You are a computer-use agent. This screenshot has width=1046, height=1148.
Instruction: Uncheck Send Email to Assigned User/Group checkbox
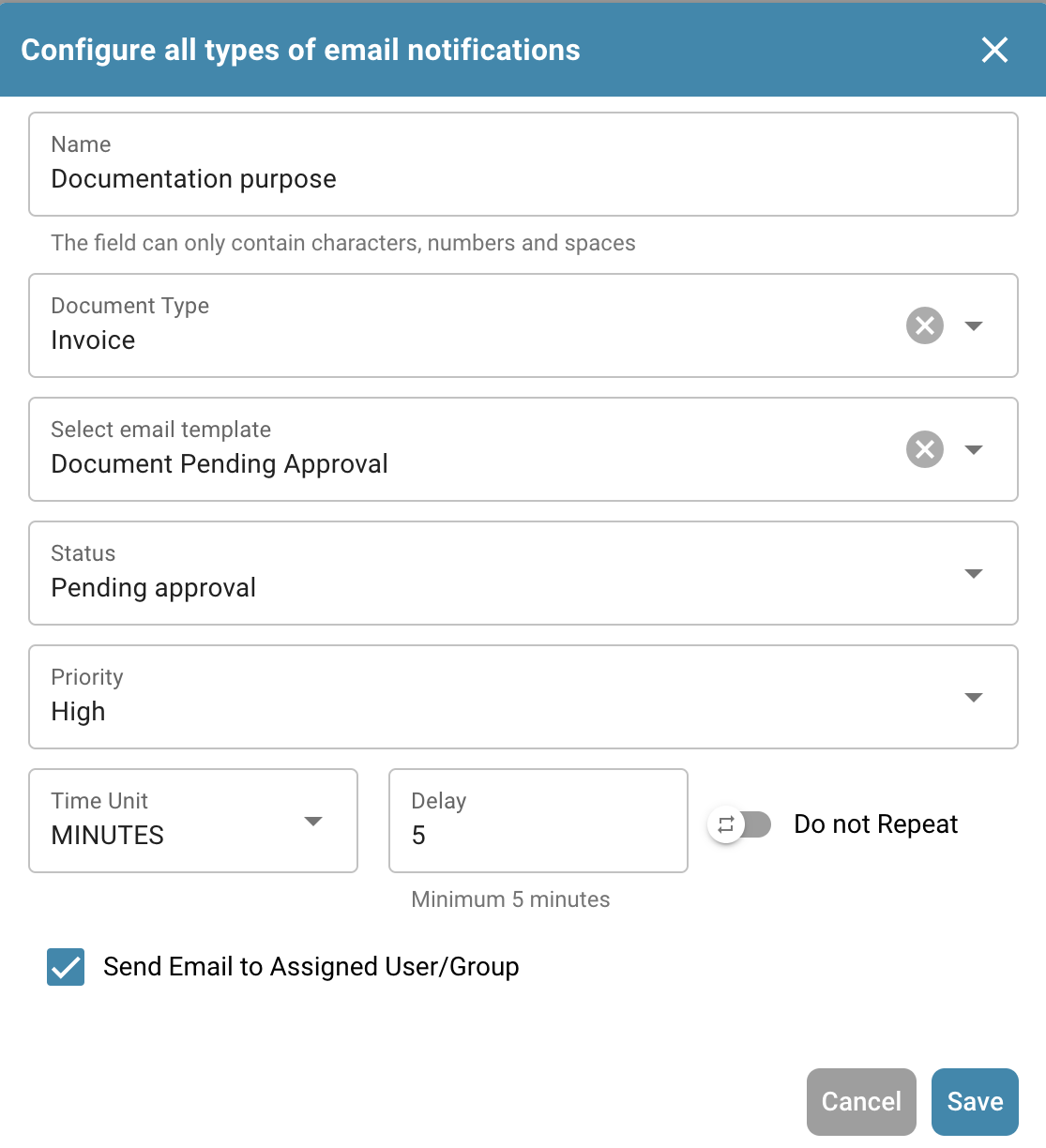[66, 967]
